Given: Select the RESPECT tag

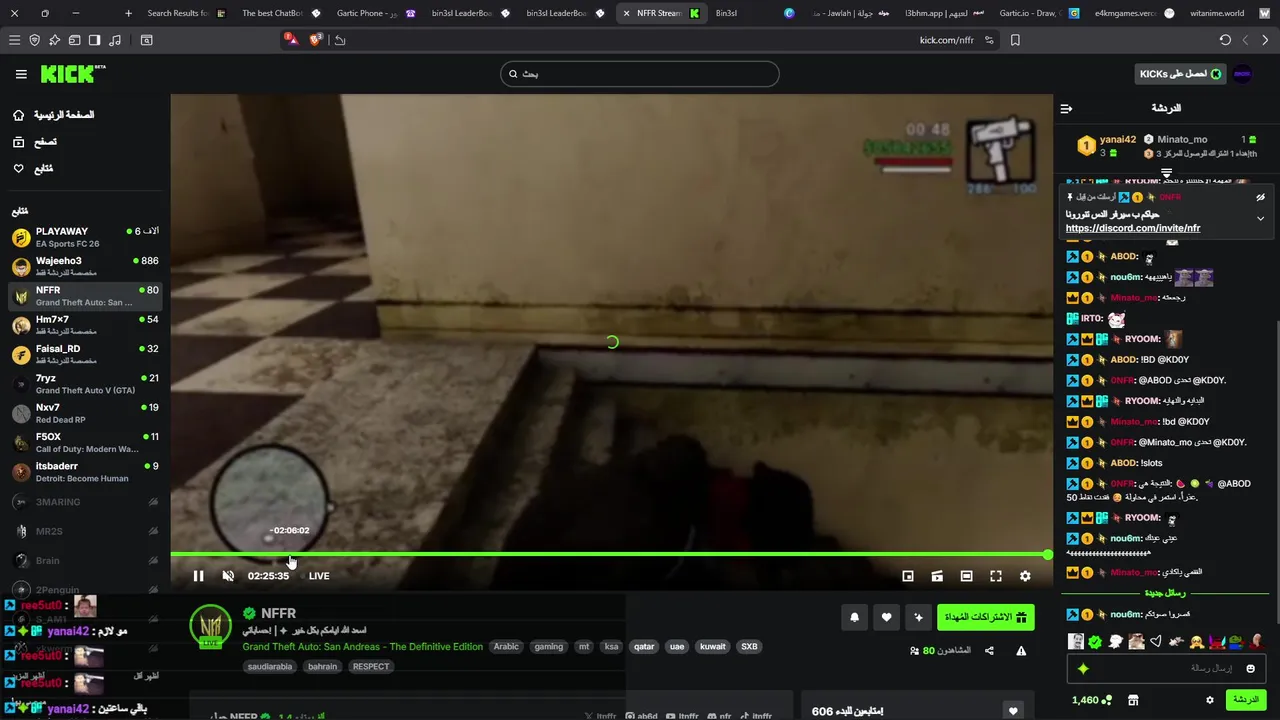Looking at the screenshot, I should (x=371, y=667).
